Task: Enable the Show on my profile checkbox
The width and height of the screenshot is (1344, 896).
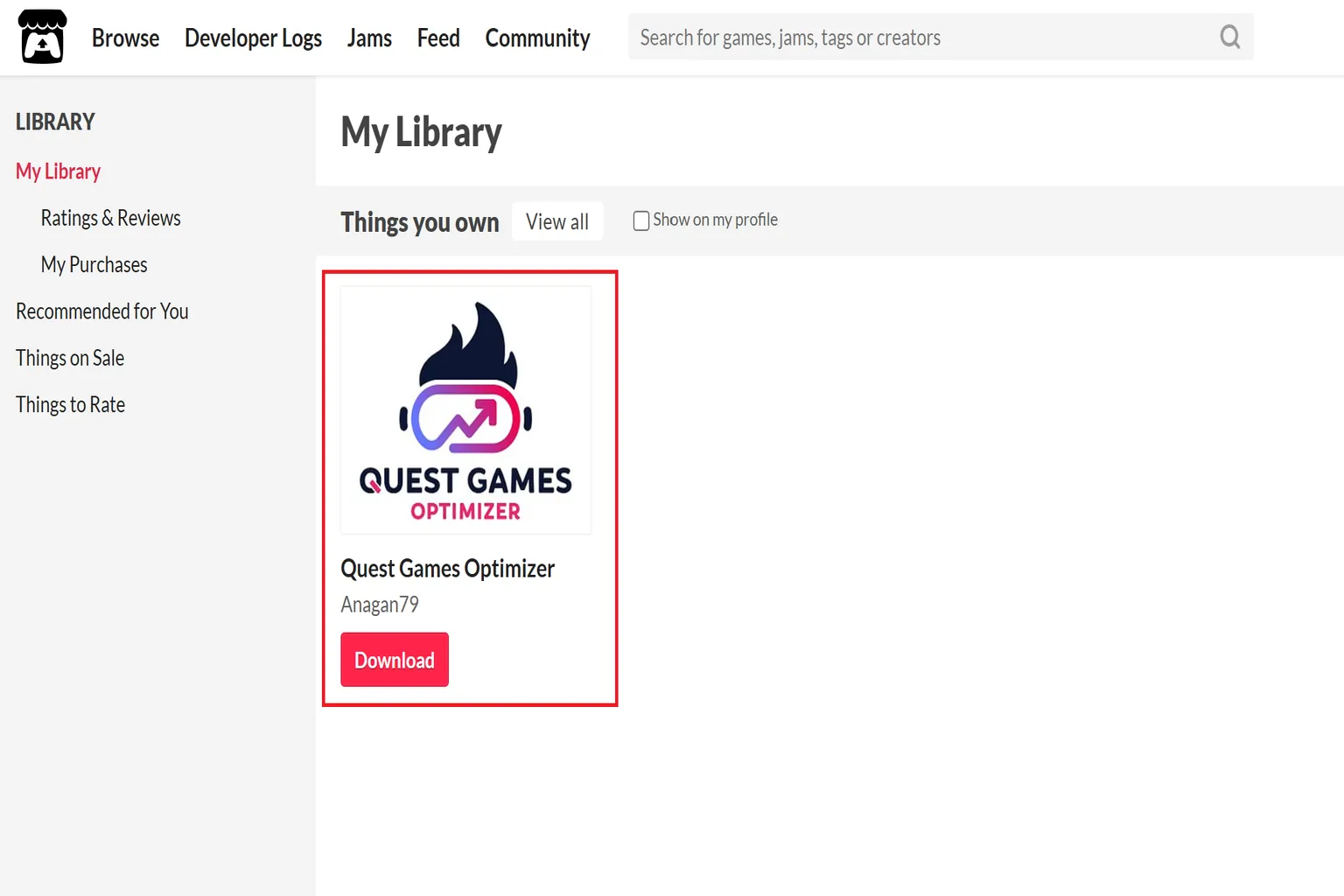Action: (640, 220)
